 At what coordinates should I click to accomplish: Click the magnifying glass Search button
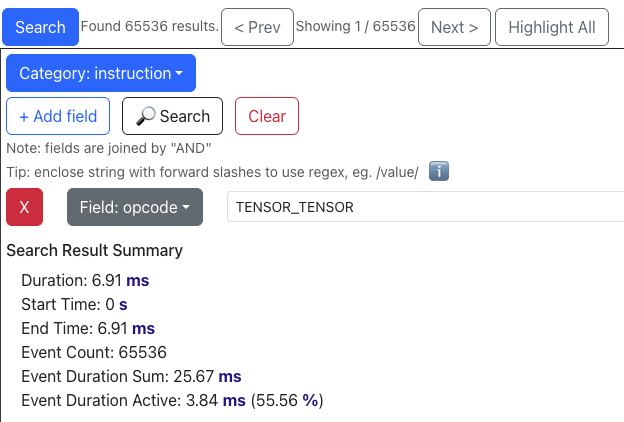172,116
